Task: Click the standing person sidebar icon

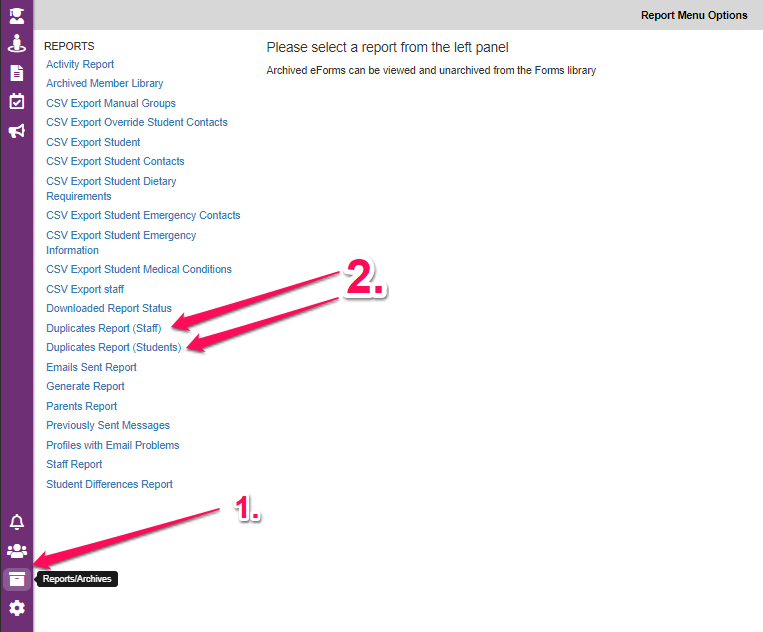Action: point(16,43)
